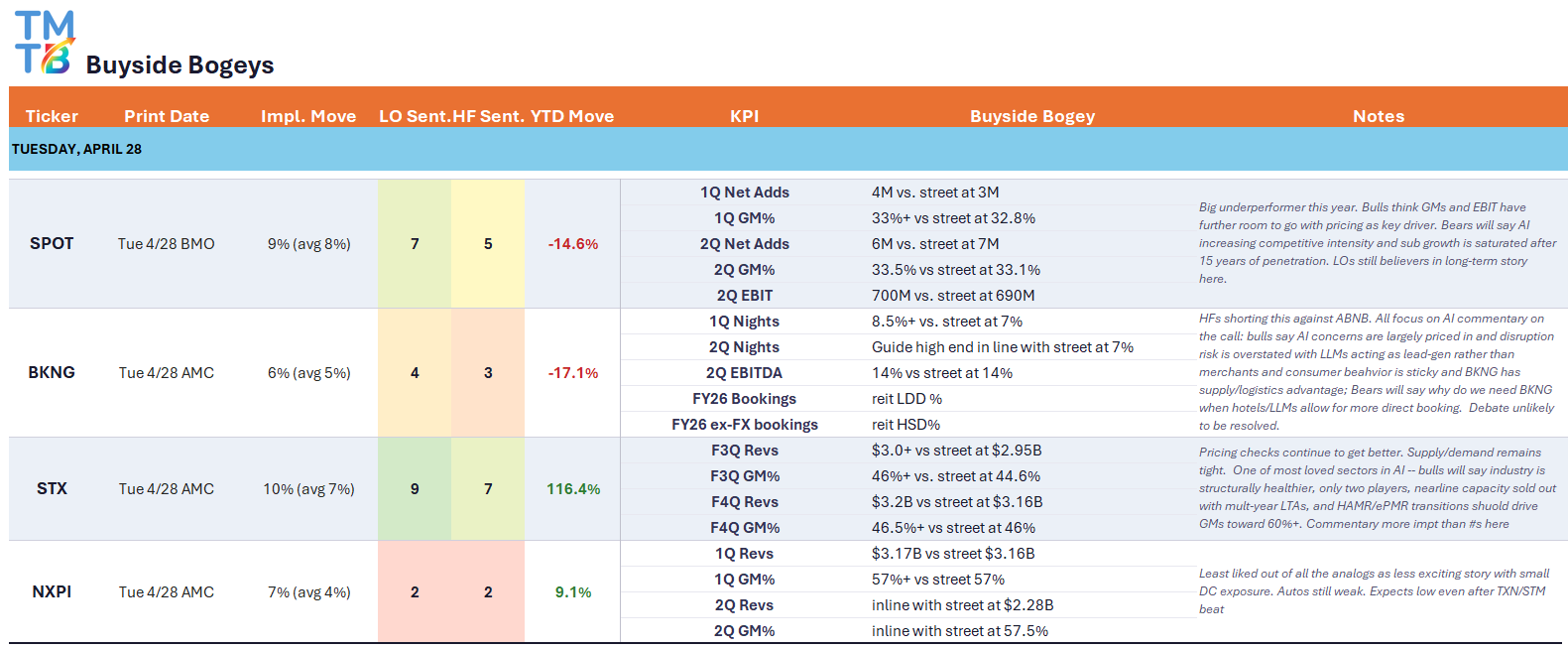Click the NXPI ticker cell
This screenshot has width=1568, height=649.
click(x=52, y=591)
